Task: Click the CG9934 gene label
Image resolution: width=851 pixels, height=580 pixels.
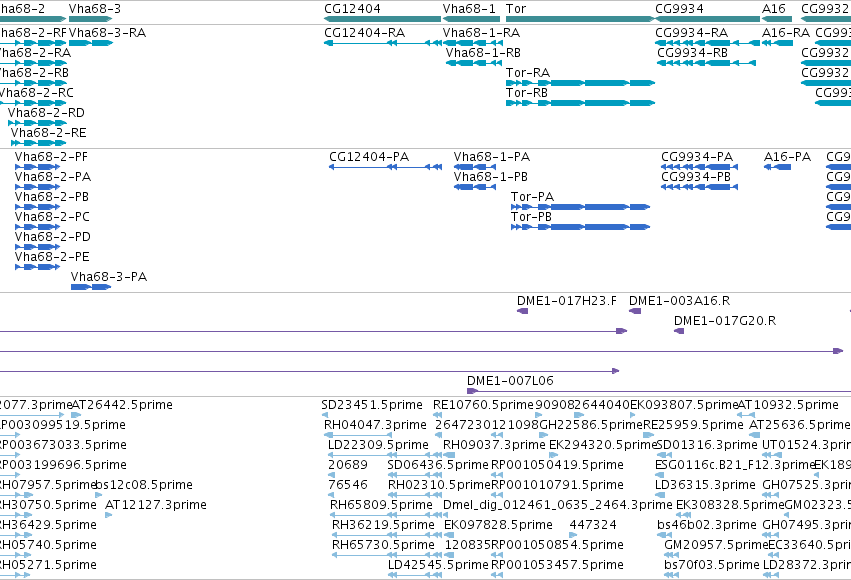Action: 679,9
